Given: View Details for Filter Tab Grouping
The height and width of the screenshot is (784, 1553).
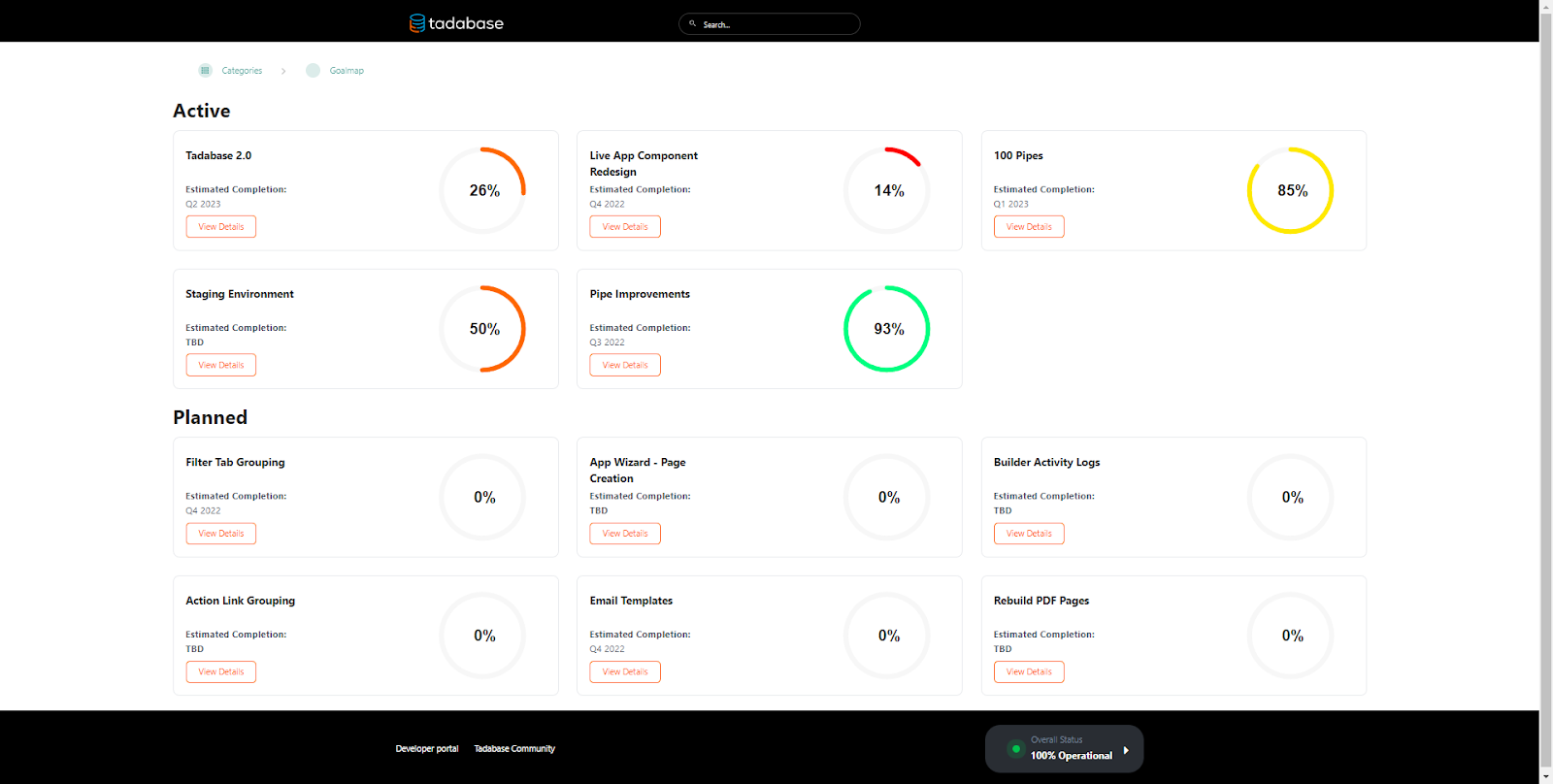Looking at the screenshot, I should [221, 534].
